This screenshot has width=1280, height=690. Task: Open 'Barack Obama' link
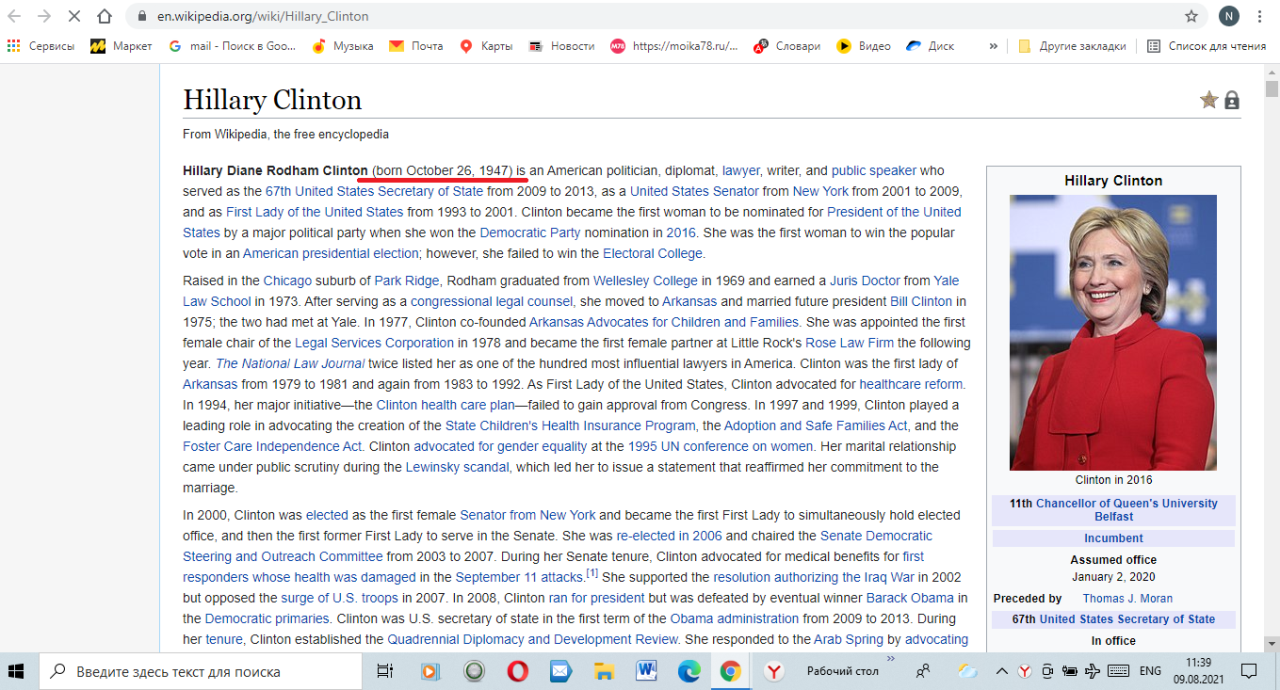(x=911, y=598)
